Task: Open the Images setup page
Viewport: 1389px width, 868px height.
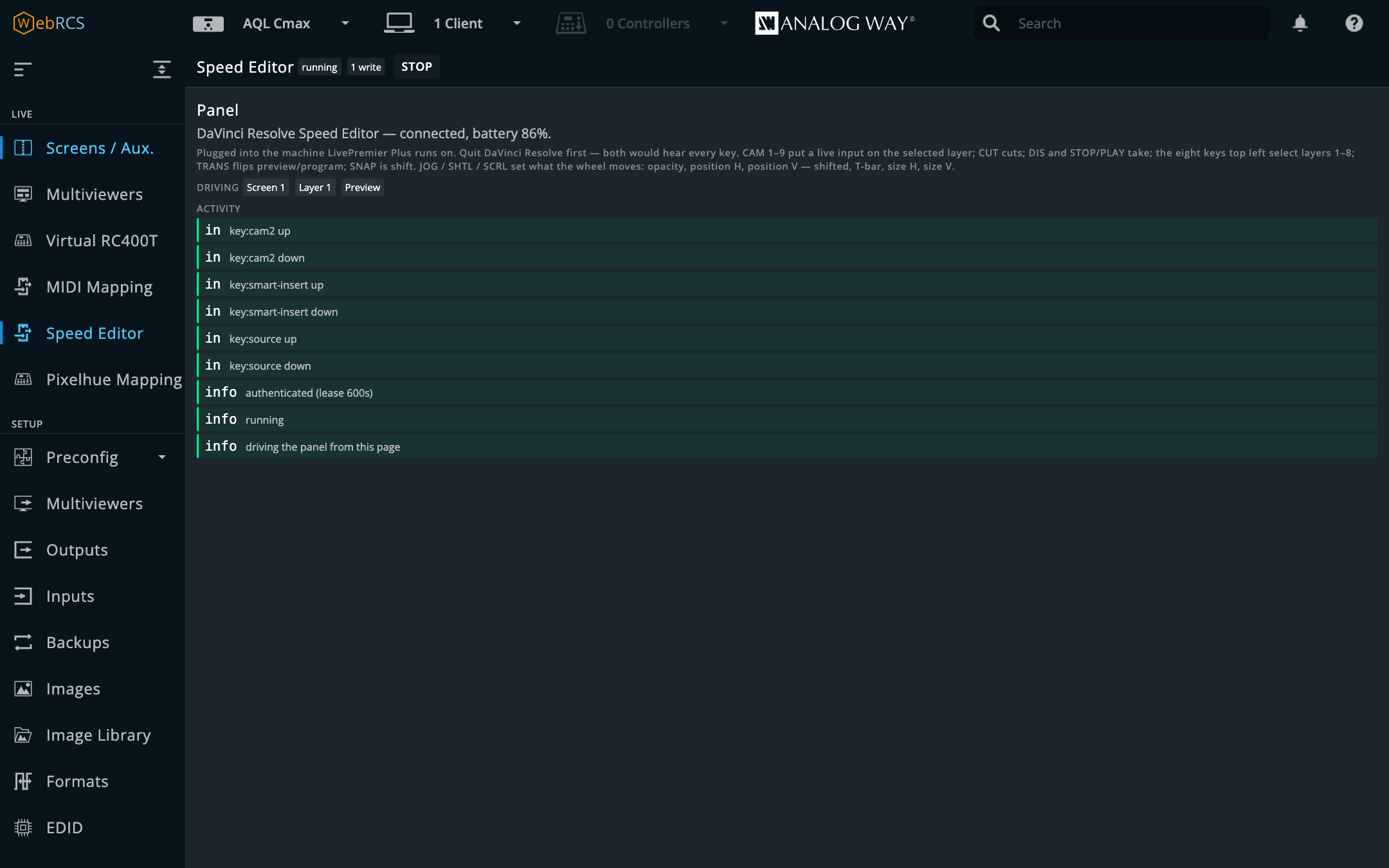Action: click(x=93, y=689)
